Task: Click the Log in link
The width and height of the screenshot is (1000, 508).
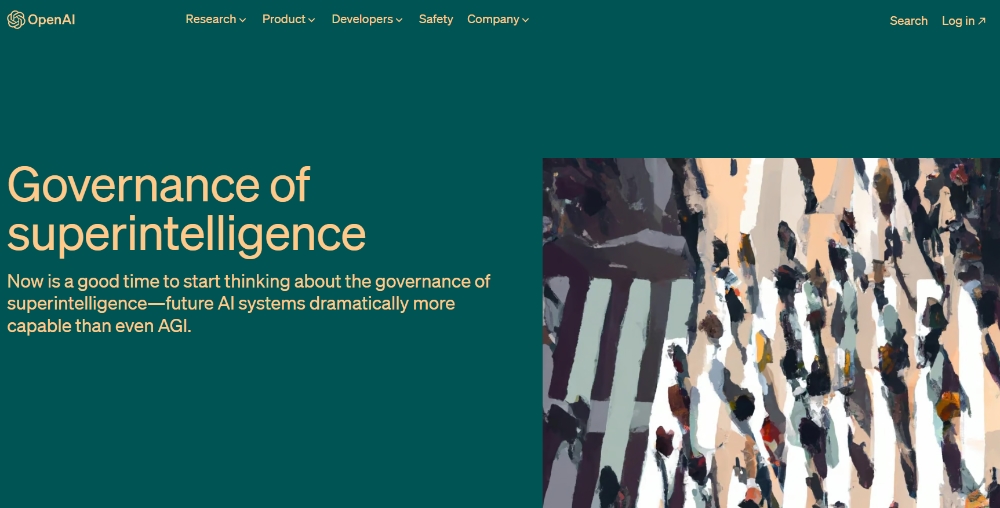Action: (958, 20)
